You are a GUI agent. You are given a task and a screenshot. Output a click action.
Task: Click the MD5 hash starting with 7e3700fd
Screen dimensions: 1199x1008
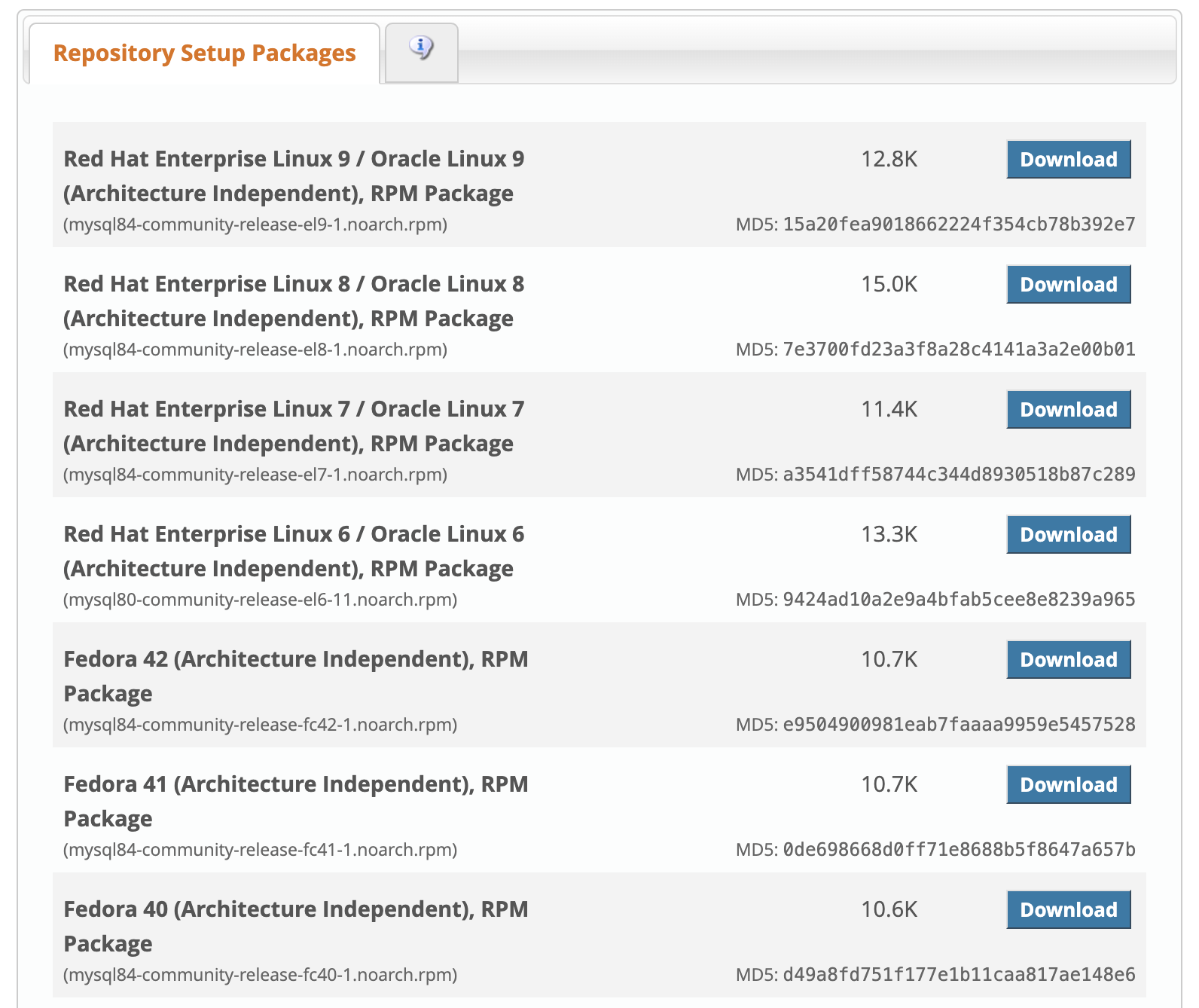point(958,350)
